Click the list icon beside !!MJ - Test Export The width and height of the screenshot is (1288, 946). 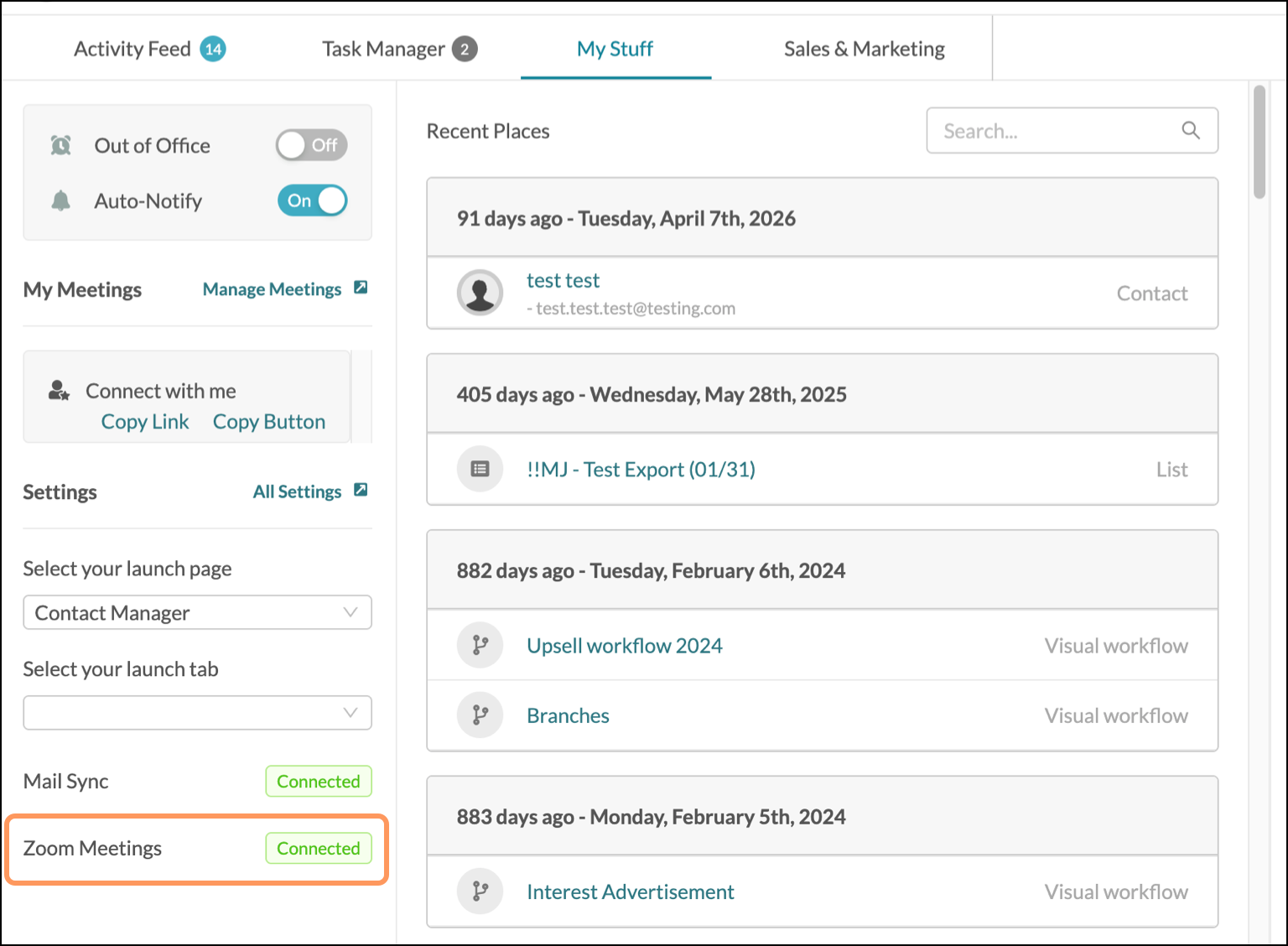[x=480, y=469]
